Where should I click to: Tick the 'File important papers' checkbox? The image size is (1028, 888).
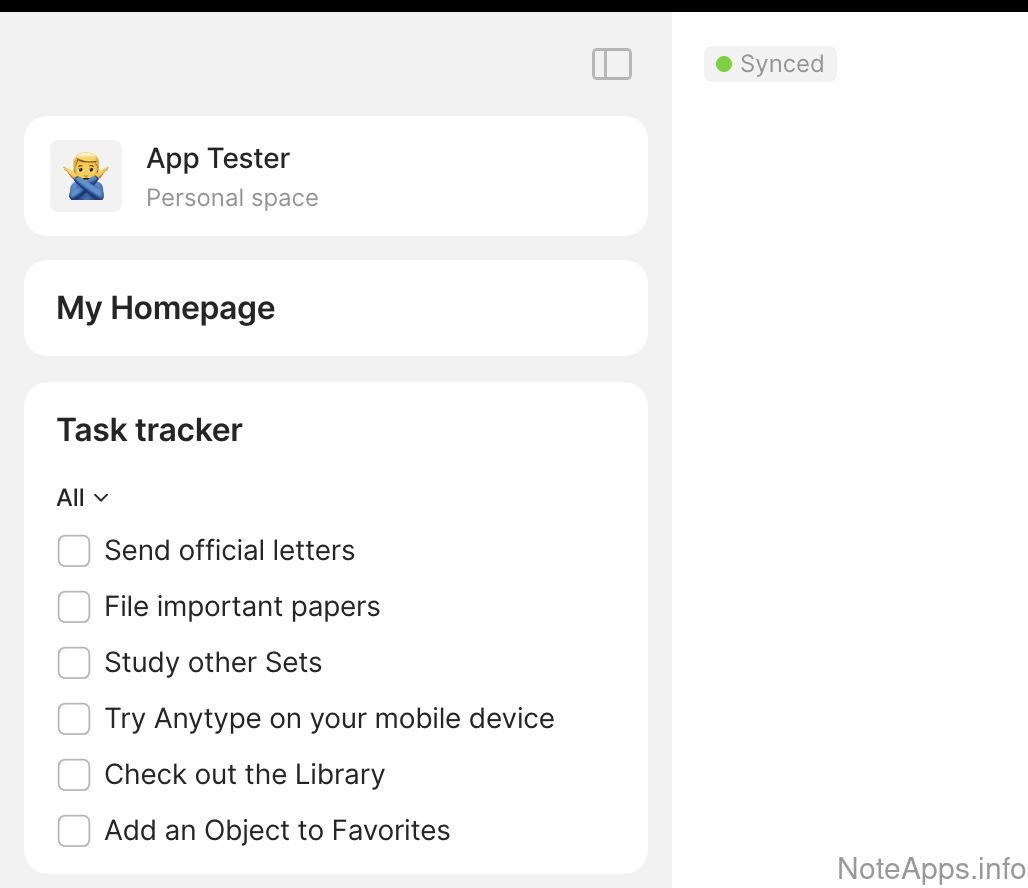74,606
